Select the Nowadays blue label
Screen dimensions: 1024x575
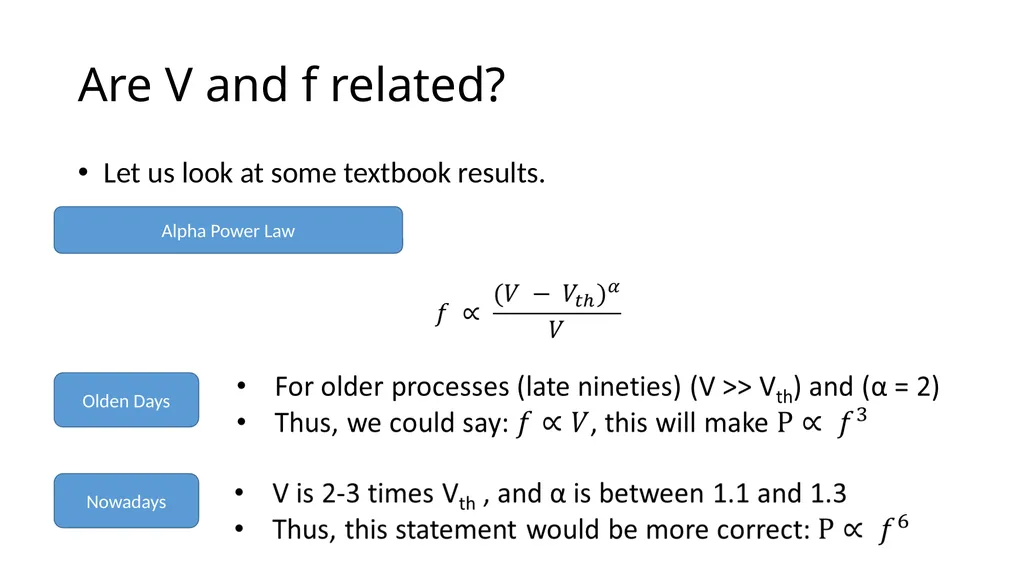[x=126, y=501]
